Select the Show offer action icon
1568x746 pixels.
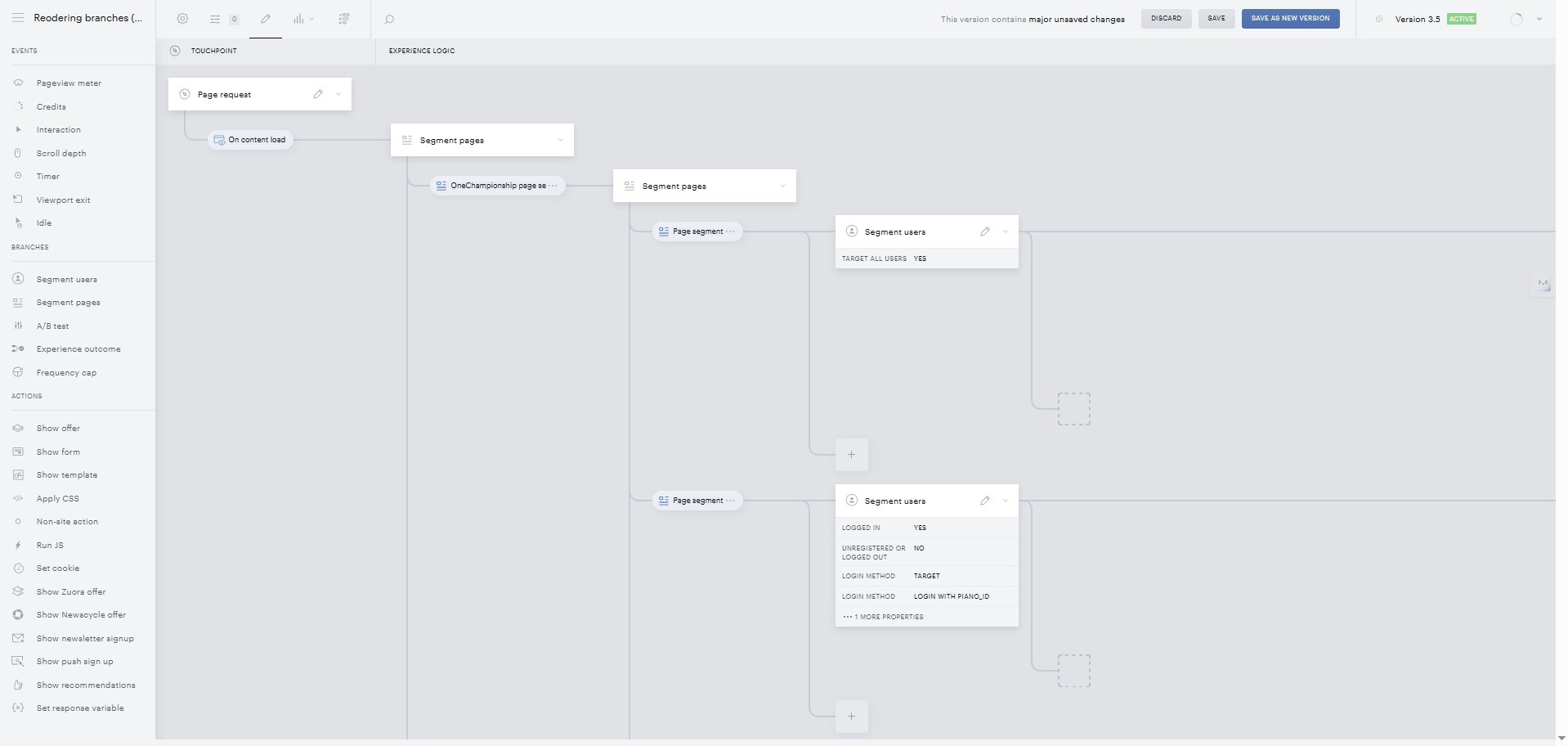coord(18,428)
